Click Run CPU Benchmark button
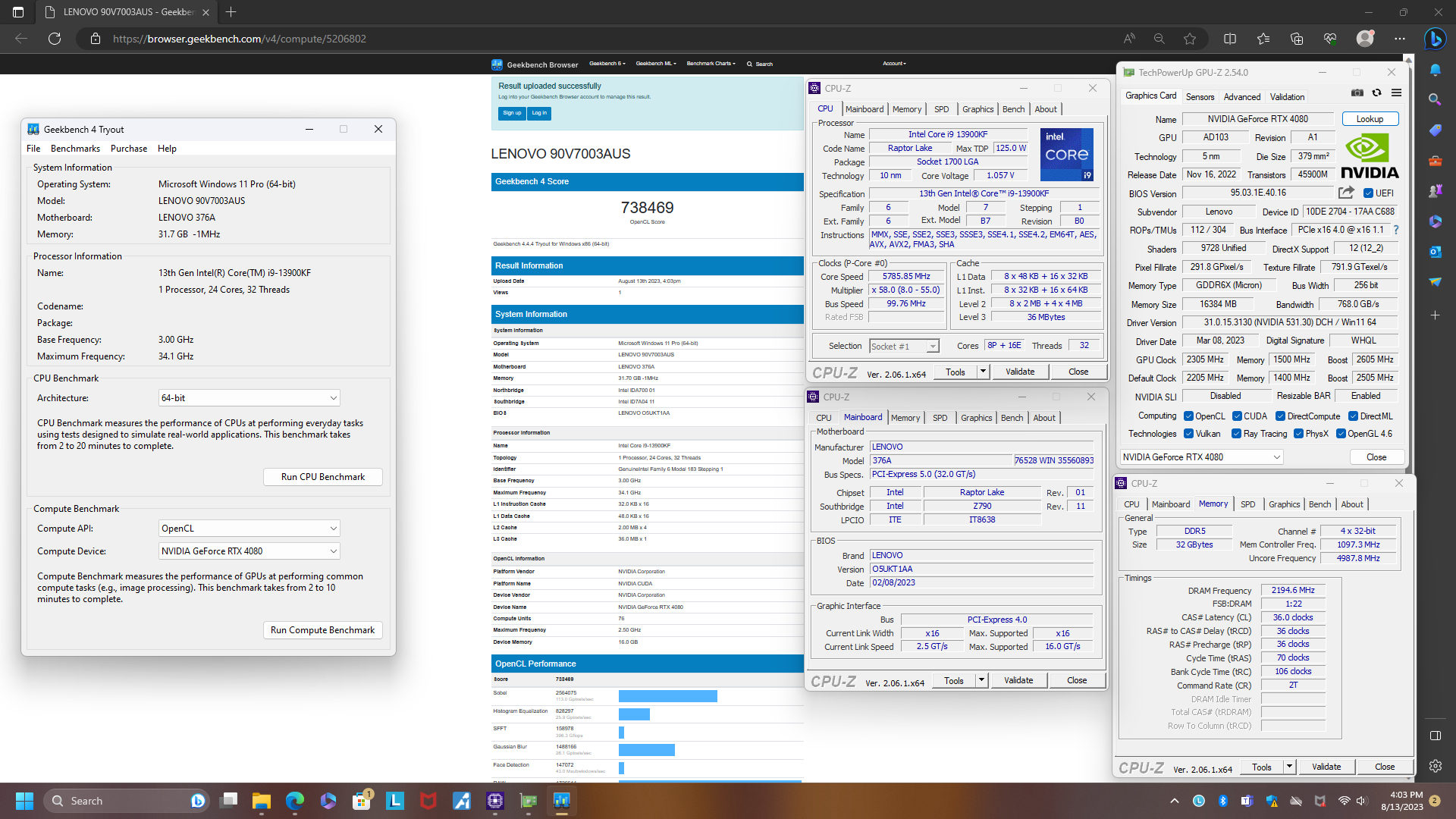 (x=323, y=477)
